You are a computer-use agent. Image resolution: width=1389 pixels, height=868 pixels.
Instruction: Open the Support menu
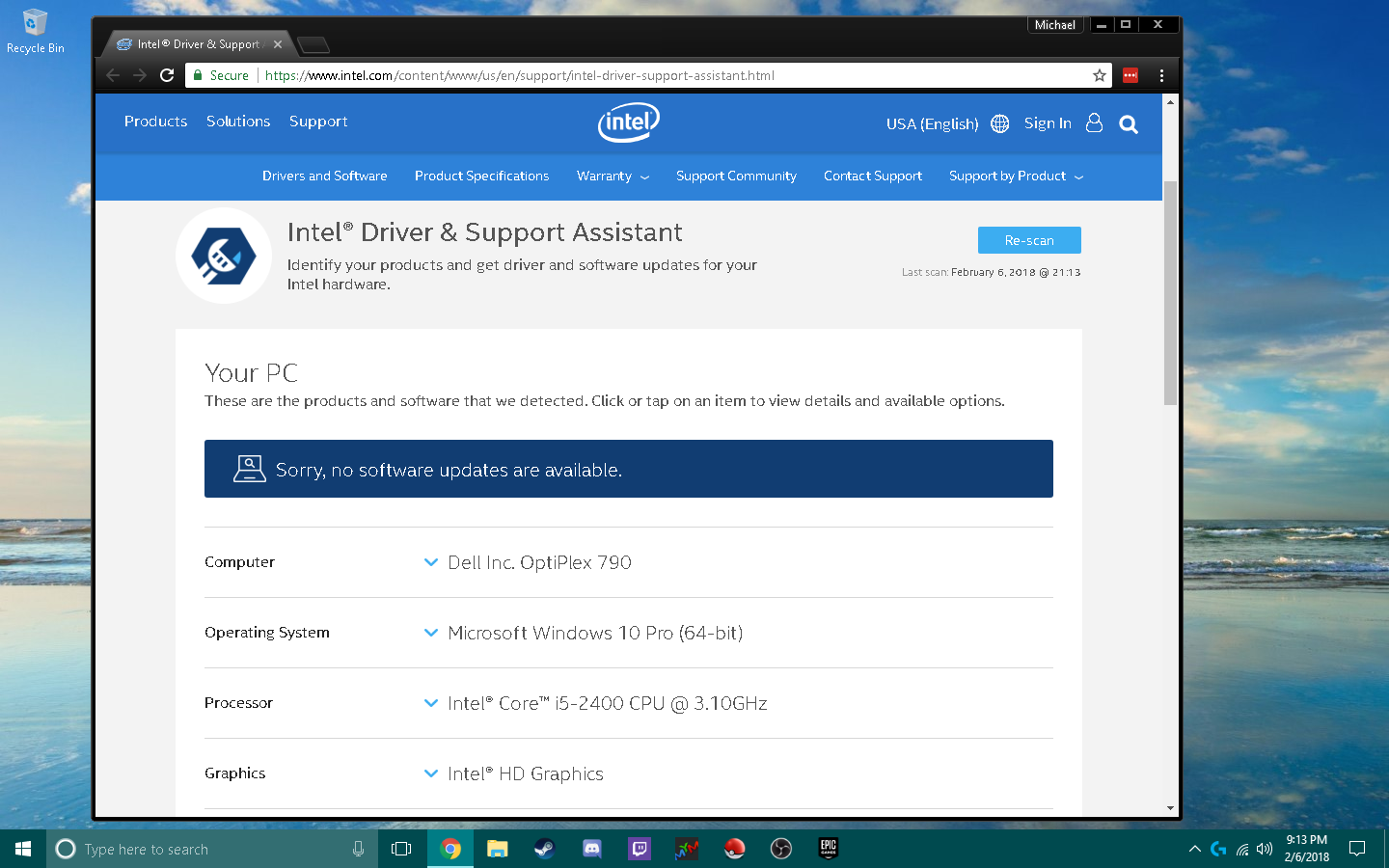click(318, 122)
